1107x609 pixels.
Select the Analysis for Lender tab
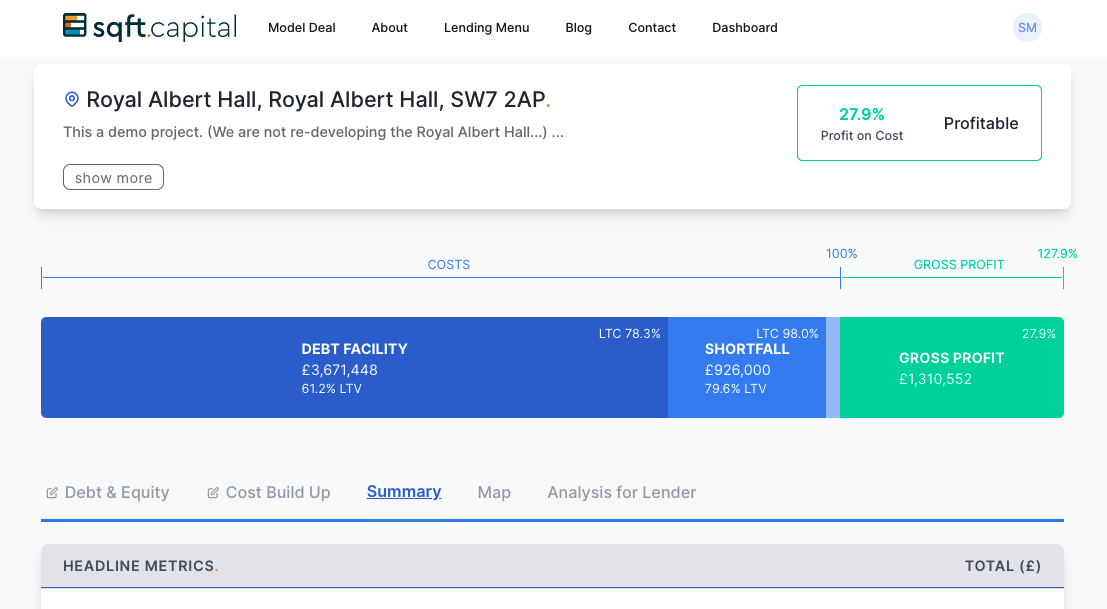(x=621, y=492)
